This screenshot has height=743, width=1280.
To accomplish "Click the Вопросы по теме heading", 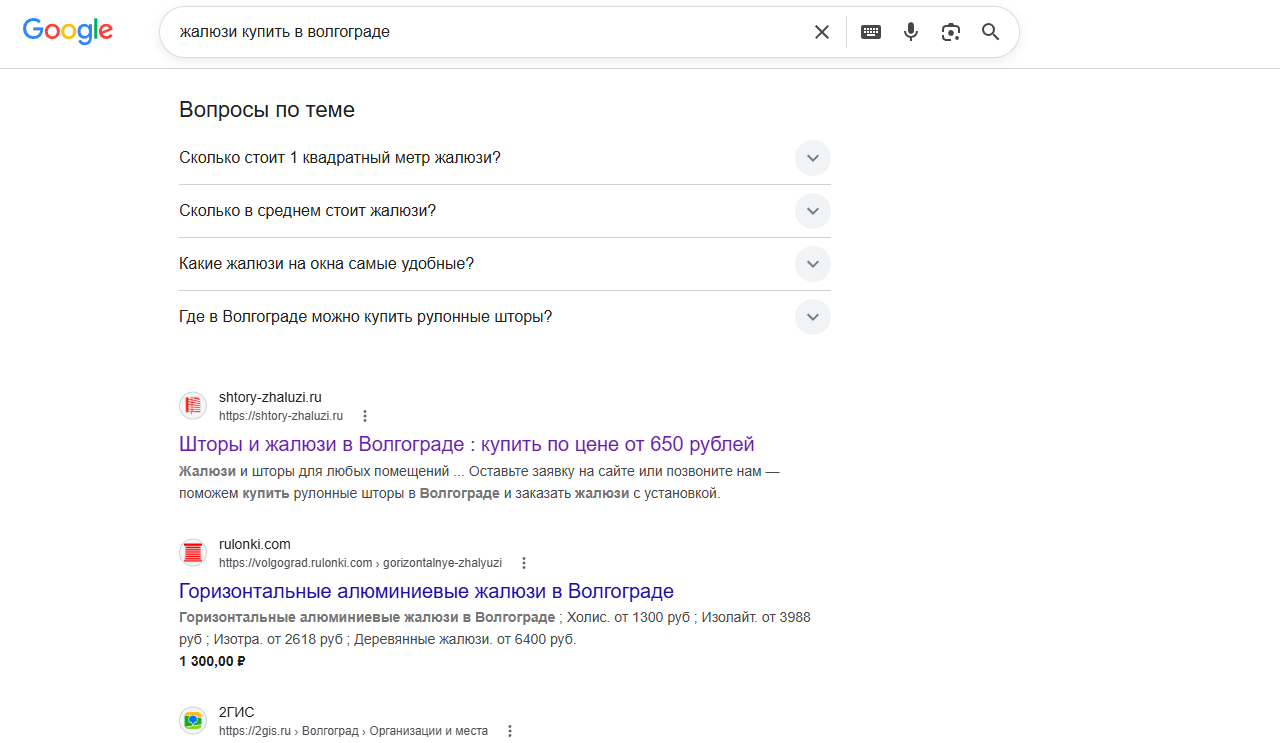I will click(267, 110).
